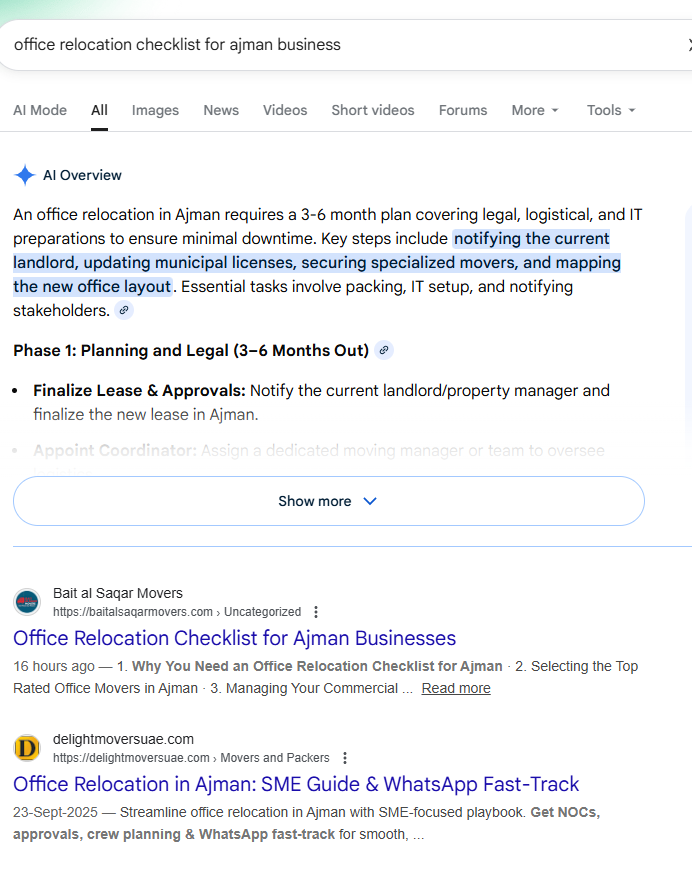Clear the search box with the X
The image size is (692, 871).
[x=689, y=45]
